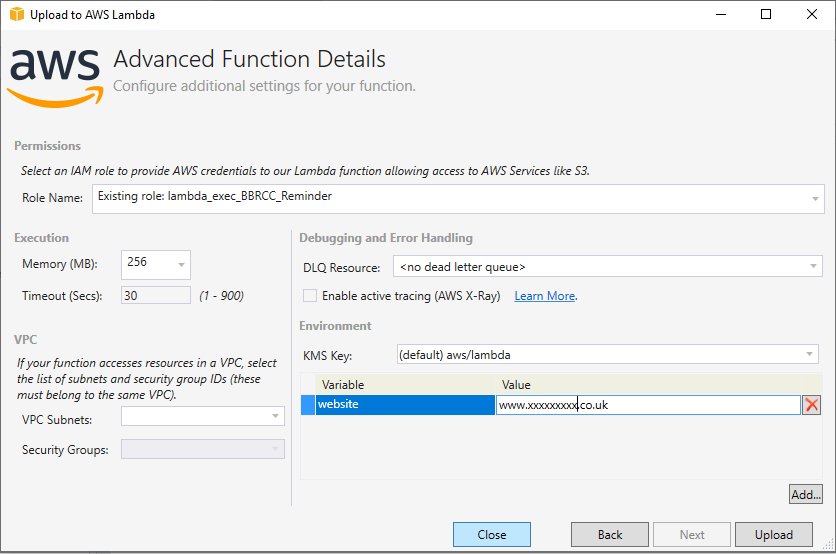Go Back to previous step
The height and width of the screenshot is (554, 836).
pos(609,534)
